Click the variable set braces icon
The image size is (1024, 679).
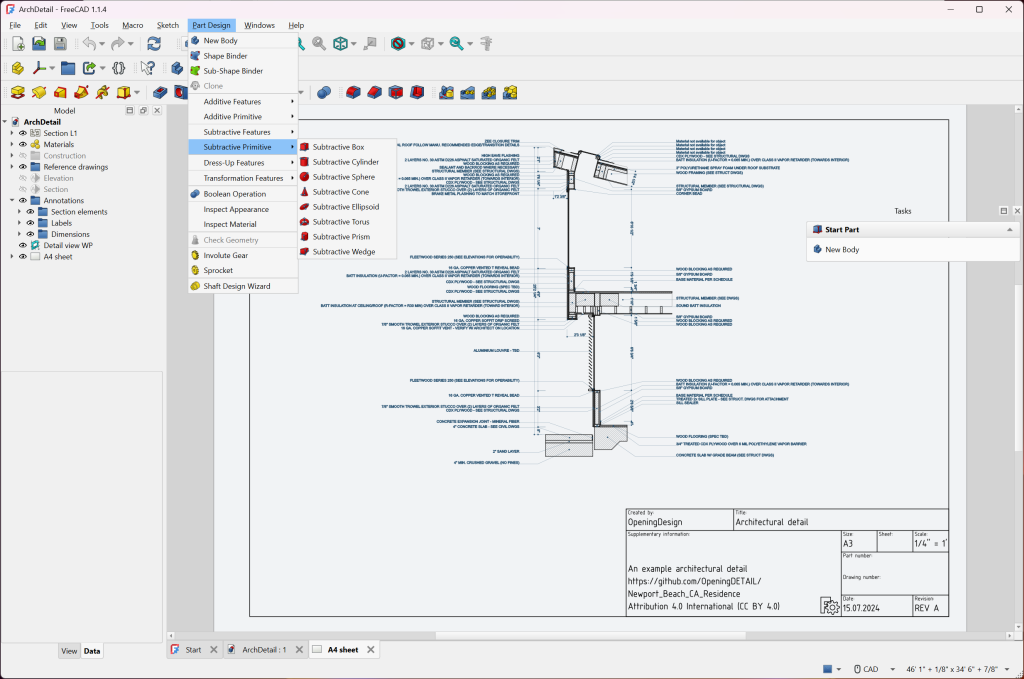pos(119,68)
